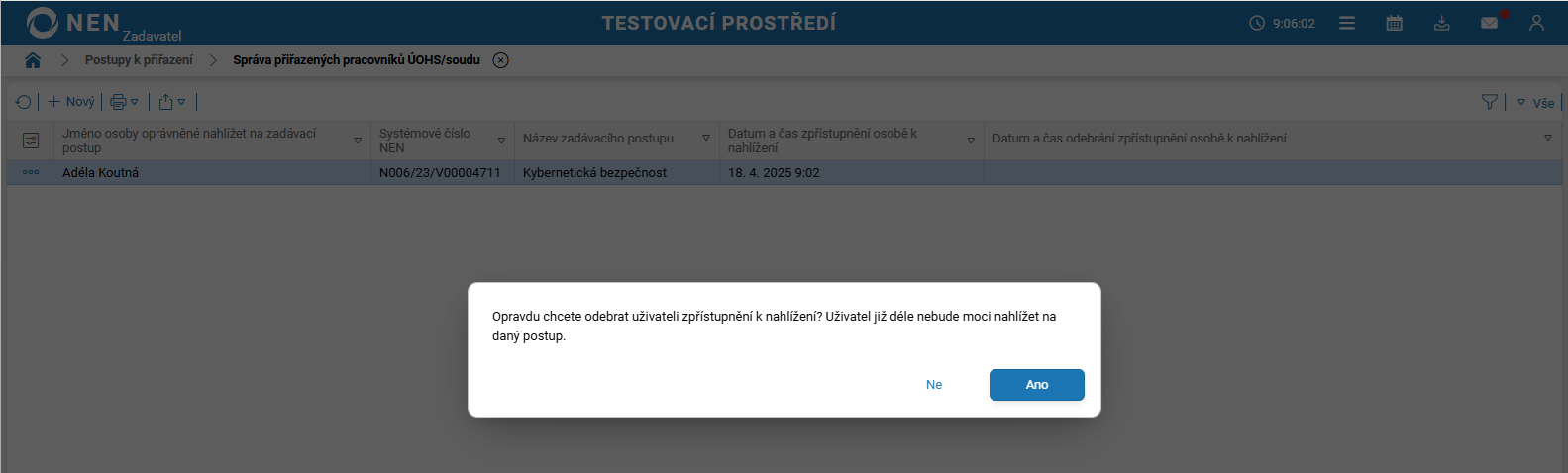Click the Nový button to add a record
Viewport: 1568px width, 473px height.
click(71, 102)
